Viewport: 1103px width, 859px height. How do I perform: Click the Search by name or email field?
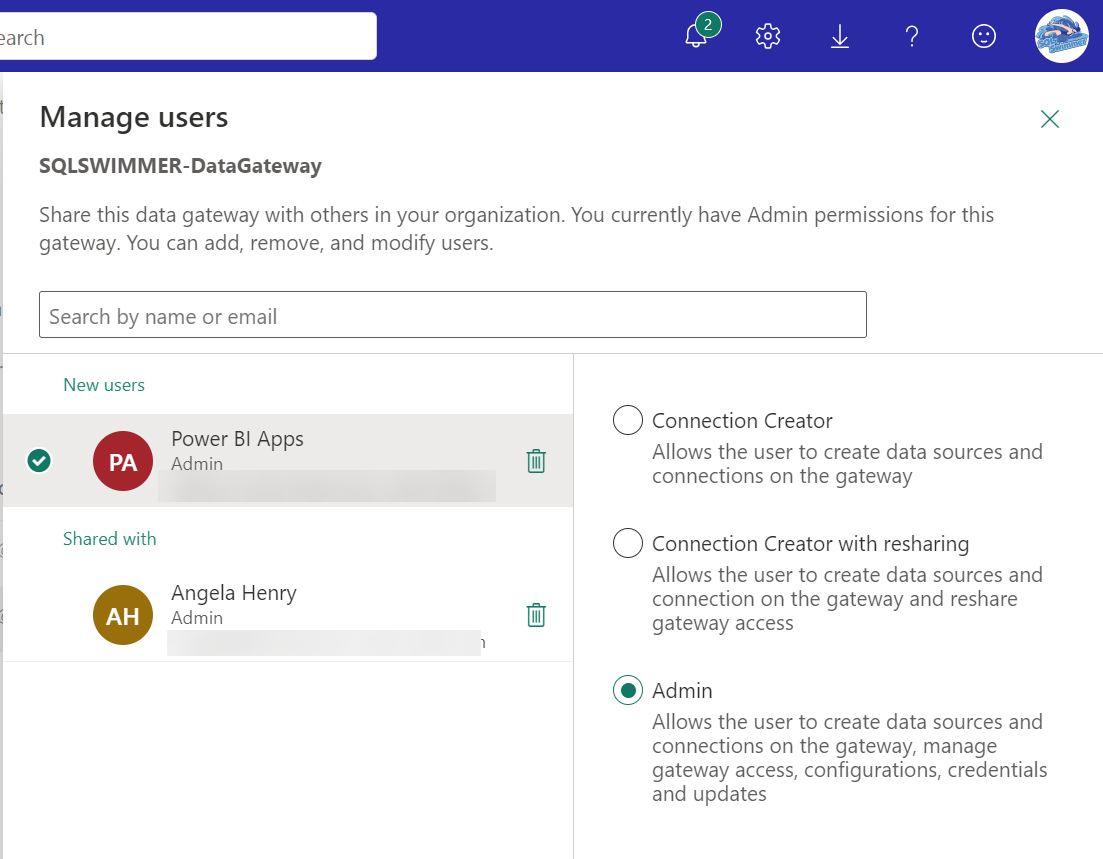(452, 315)
